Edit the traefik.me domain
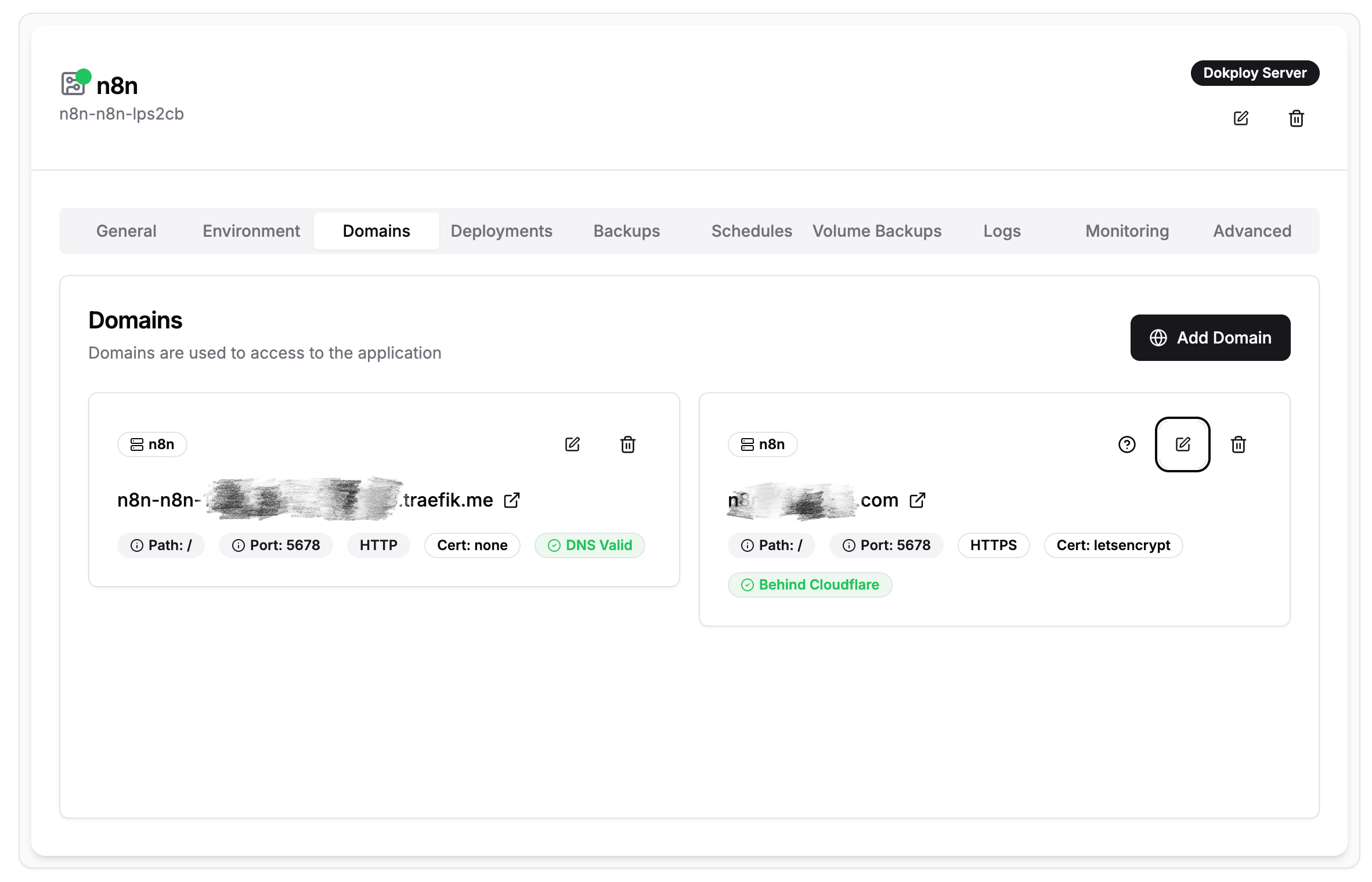Screen dimensions: 1372x882 pyautogui.click(x=572, y=444)
